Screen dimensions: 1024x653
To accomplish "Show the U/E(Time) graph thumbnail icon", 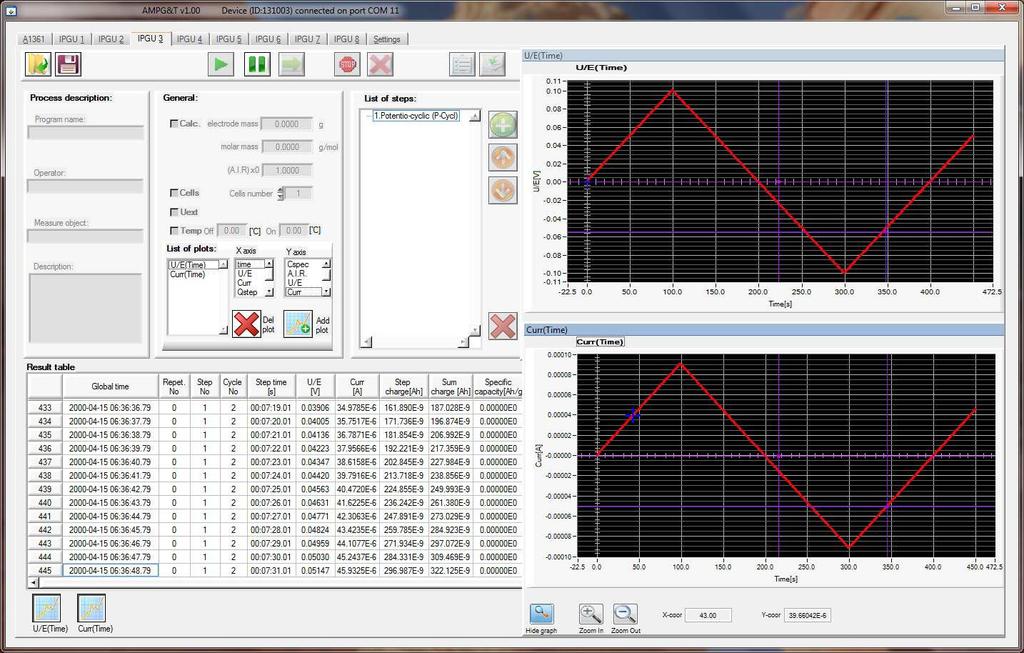I will [46, 608].
